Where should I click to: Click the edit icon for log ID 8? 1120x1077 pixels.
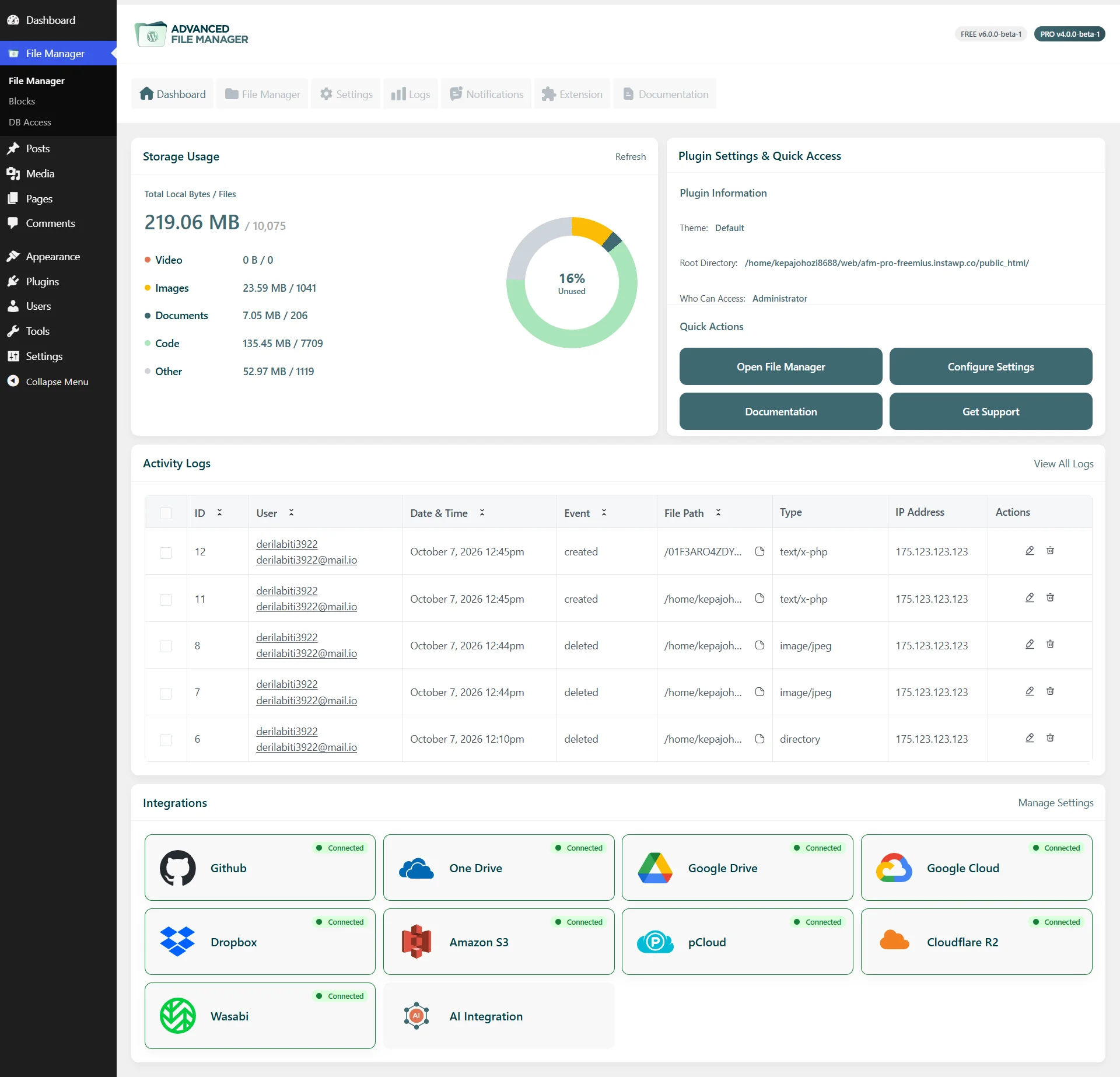click(1030, 644)
